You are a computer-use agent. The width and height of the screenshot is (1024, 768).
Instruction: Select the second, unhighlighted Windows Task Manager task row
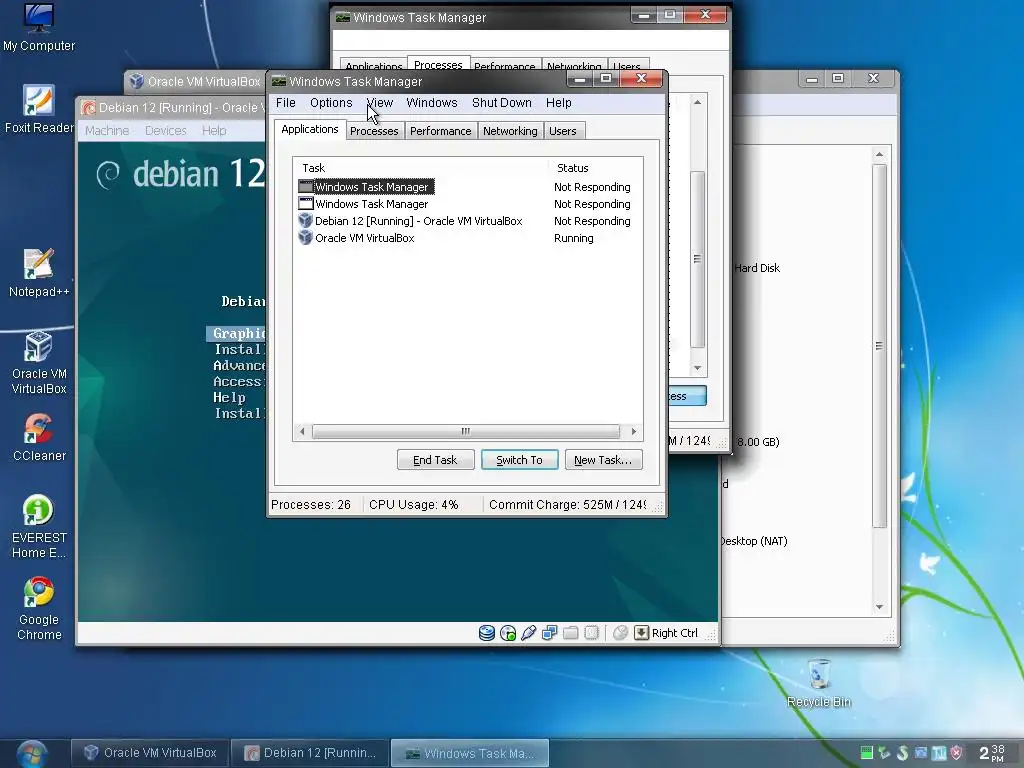tap(467, 204)
